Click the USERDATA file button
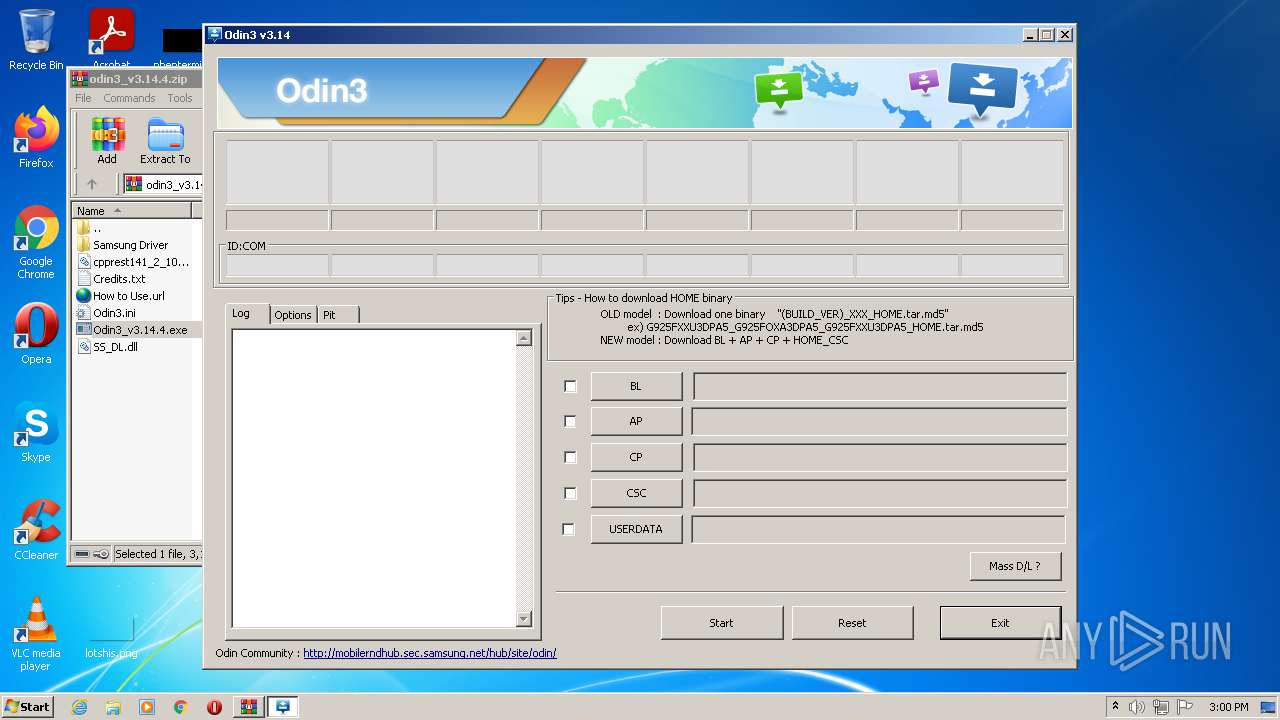Viewport: 1280px width, 720px height. tap(636, 529)
